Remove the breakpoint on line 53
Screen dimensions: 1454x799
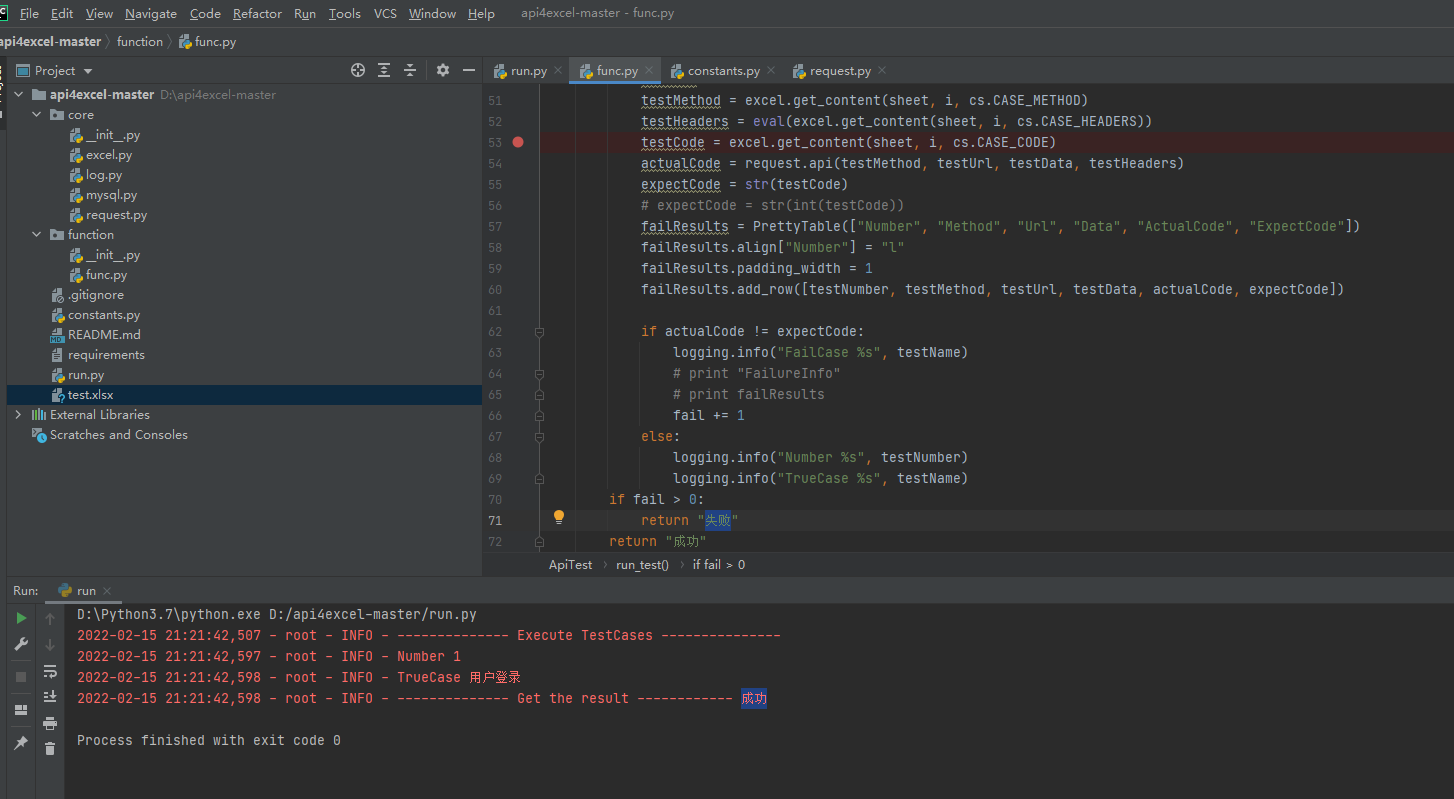click(518, 142)
